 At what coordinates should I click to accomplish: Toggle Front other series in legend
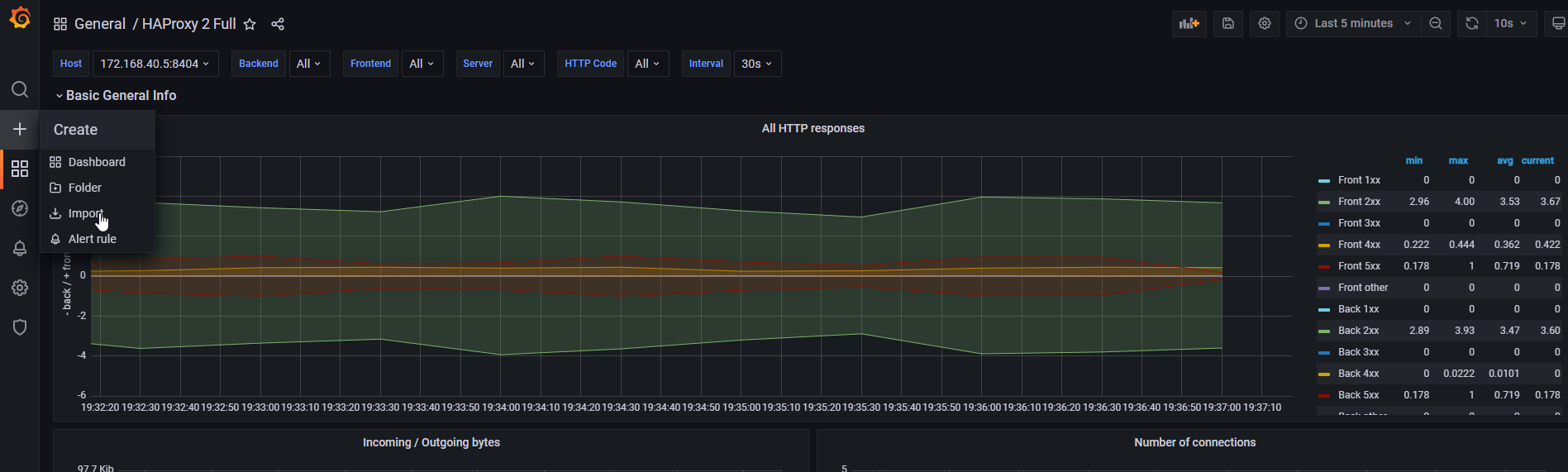[1363, 288]
